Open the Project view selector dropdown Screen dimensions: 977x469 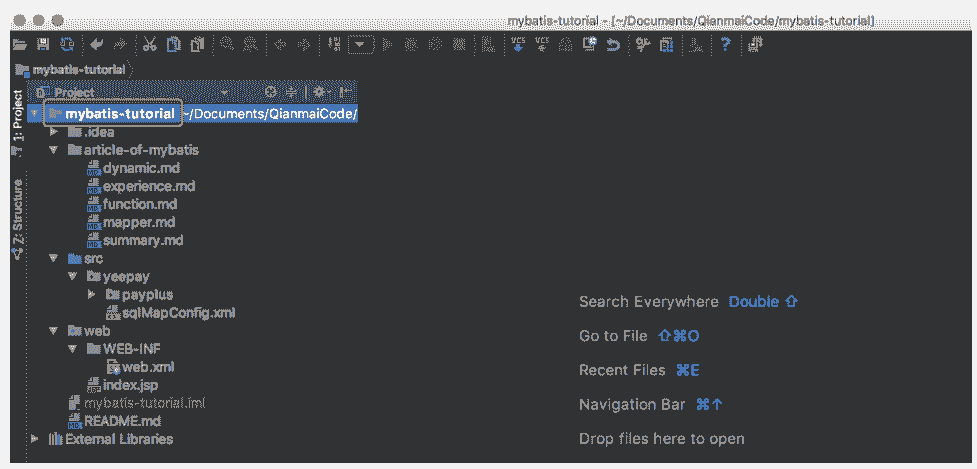[225, 92]
